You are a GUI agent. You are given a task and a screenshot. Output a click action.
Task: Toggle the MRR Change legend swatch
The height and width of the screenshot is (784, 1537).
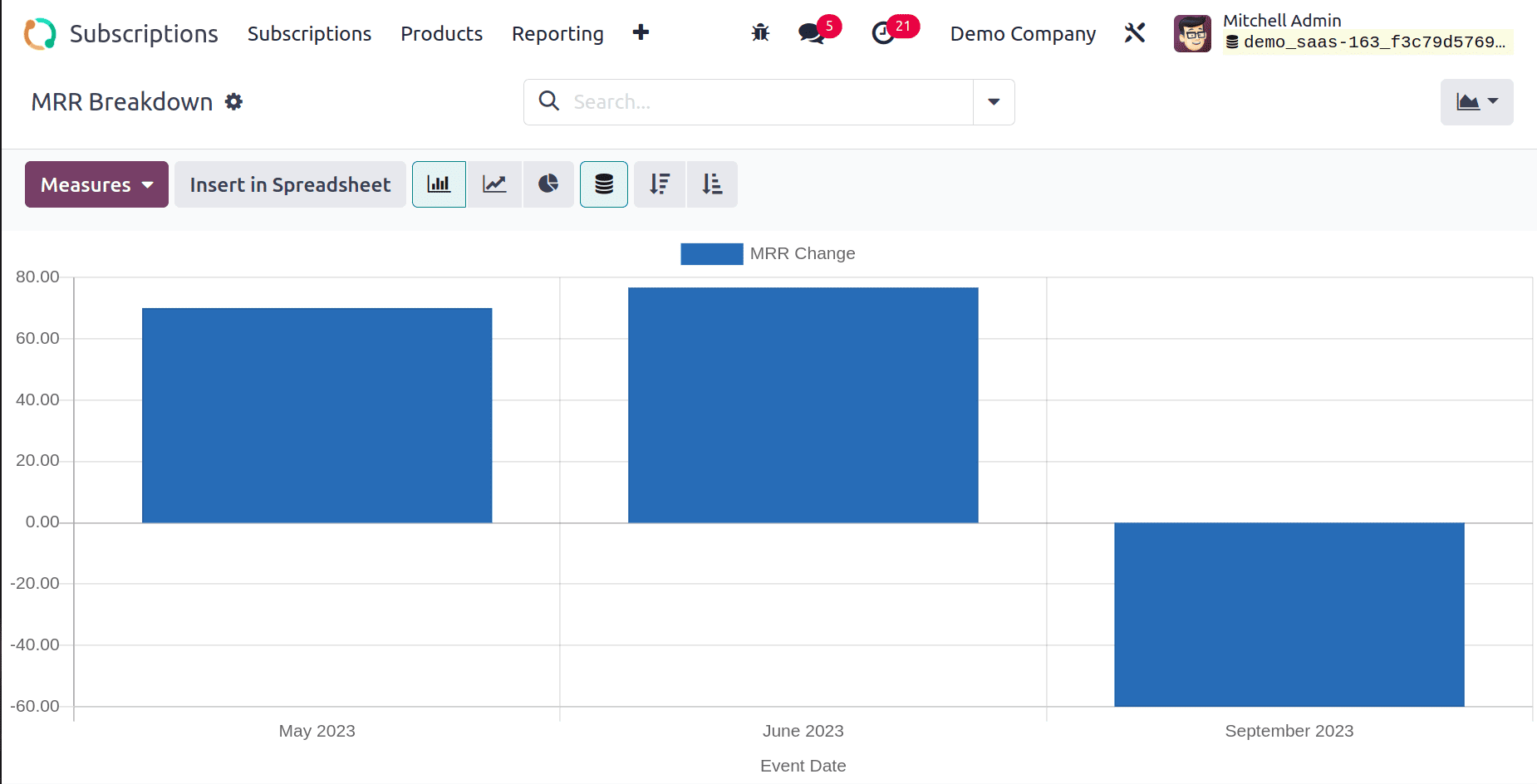click(711, 254)
